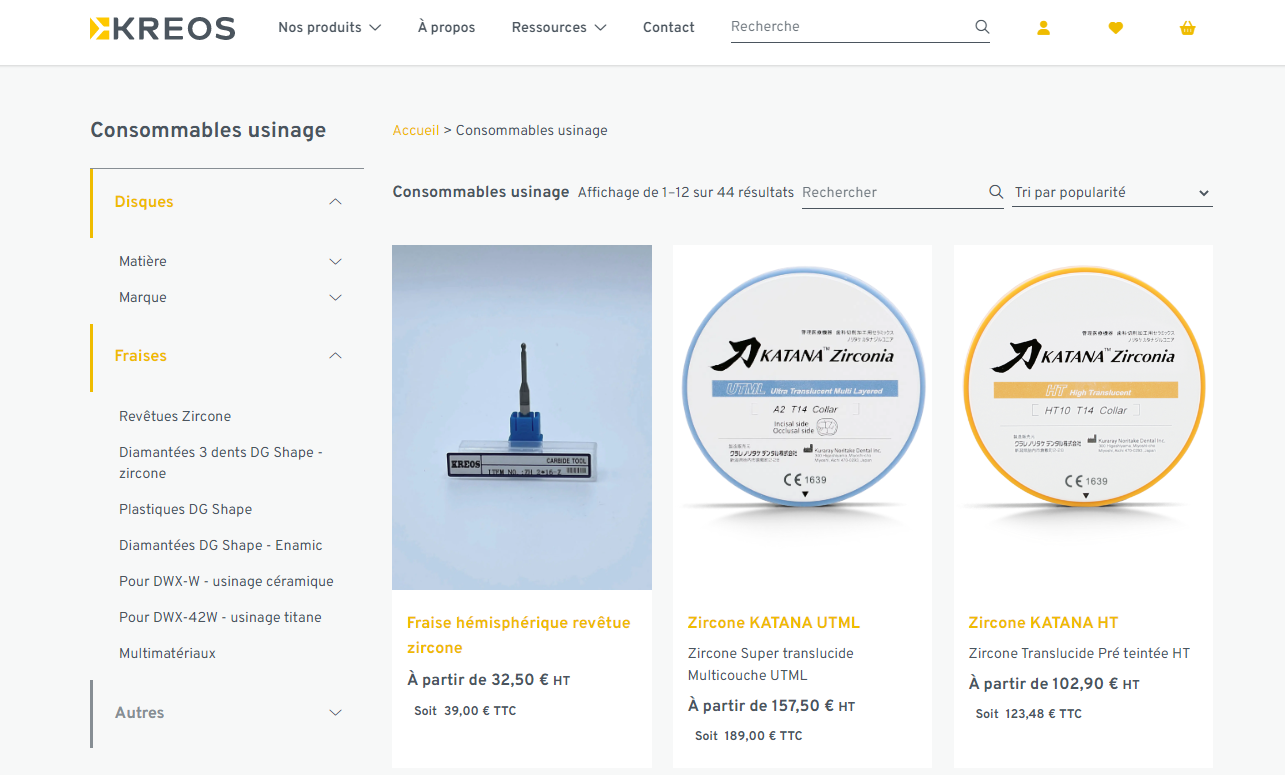Open Fraise hémisphérique revêtue zircone title
Image resolution: width=1285 pixels, height=775 pixels.
(x=518, y=635)
